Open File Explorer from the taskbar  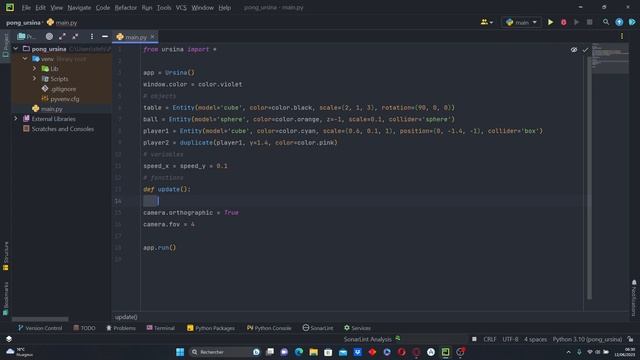[313, 352]
